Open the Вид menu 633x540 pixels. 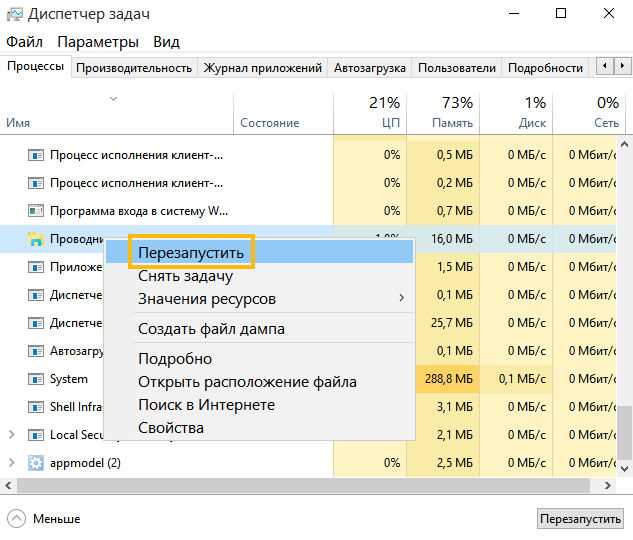point(166,42)
